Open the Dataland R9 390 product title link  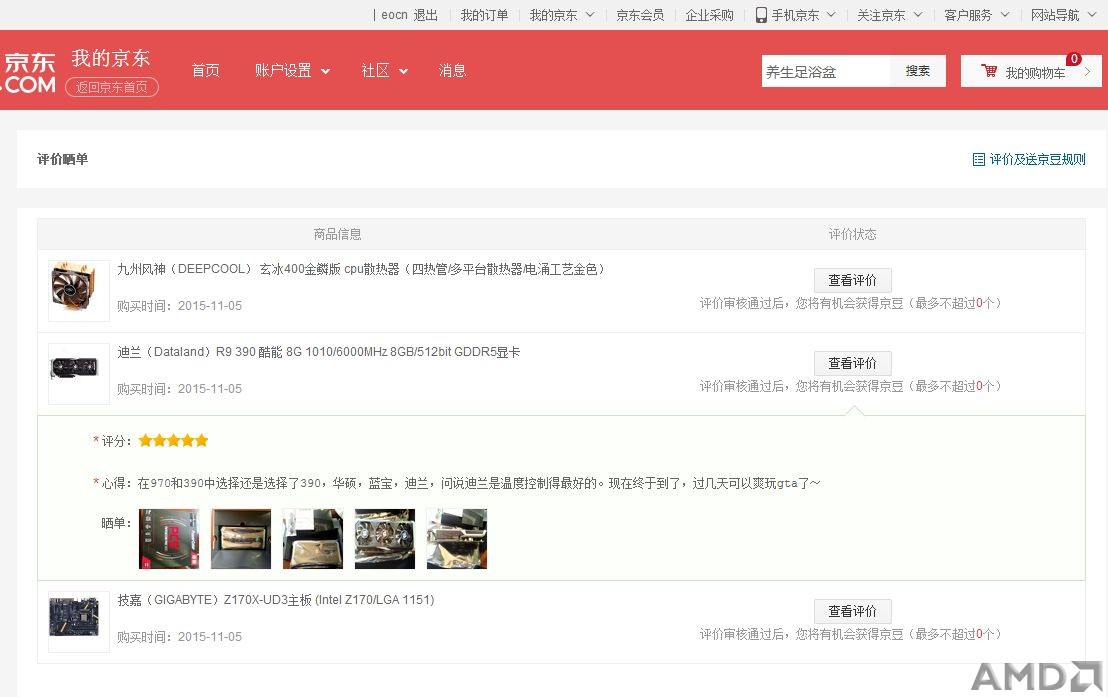(319, 351)
